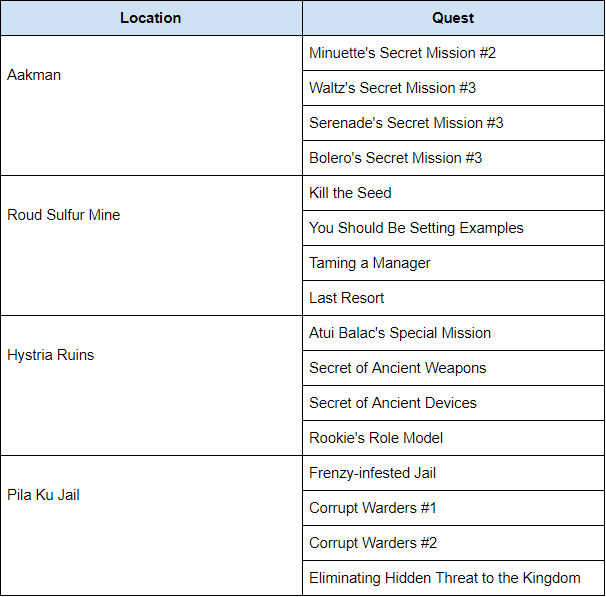Select the Hystria Ruins location cell

(x=151, y=385)
